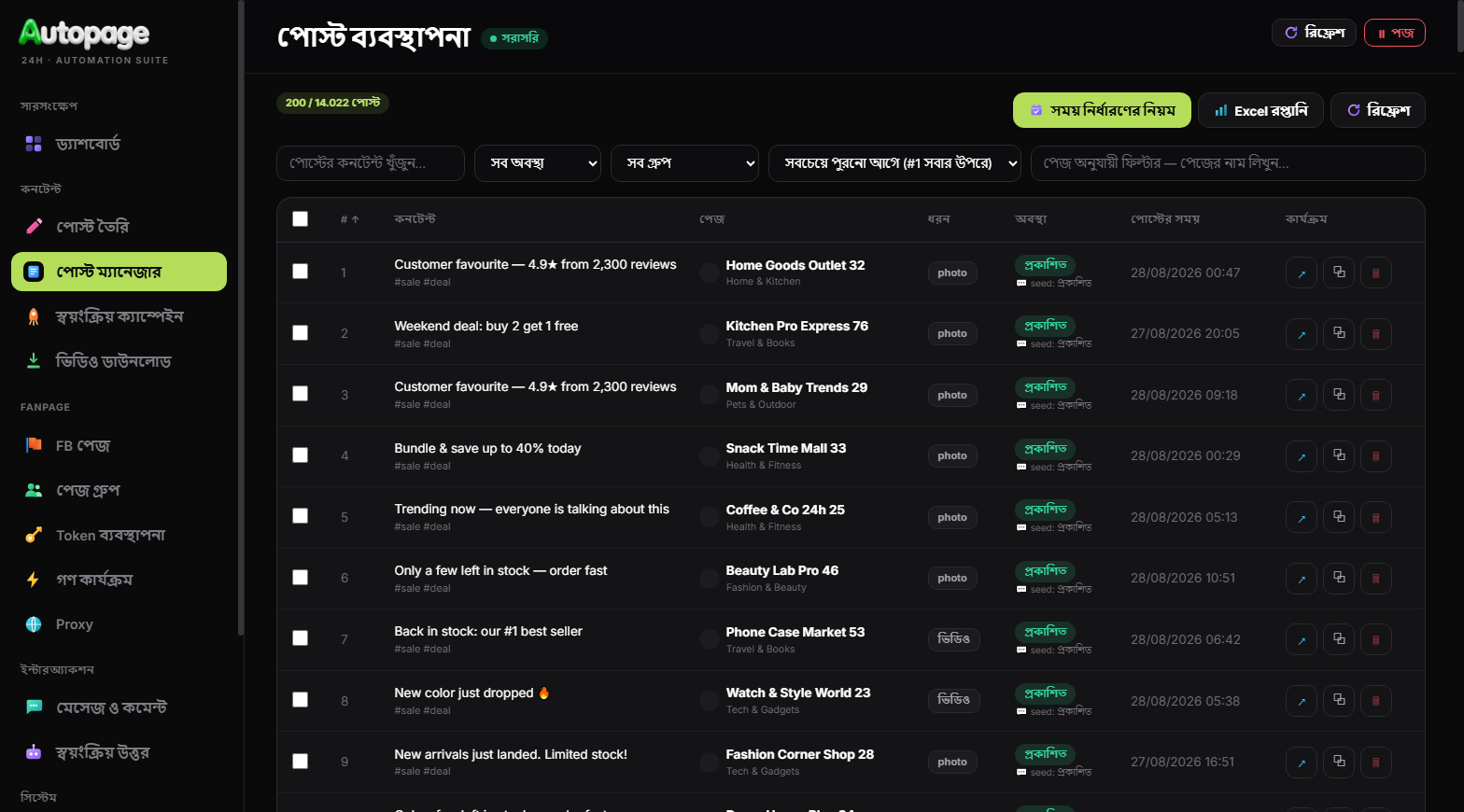The height and width of the screenshot is (812, 1464).
Task: Open the সবচেয়ে পুরনো আগে sort order dropdown
Action: pos(894,163)
